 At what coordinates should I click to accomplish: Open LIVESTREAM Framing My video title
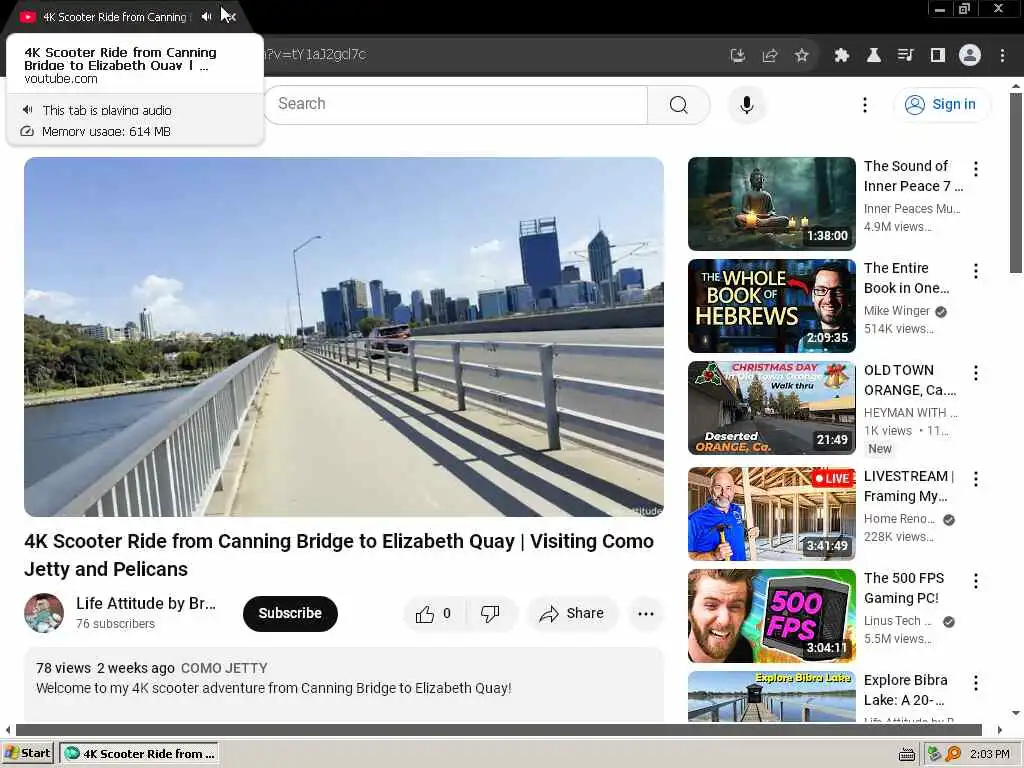[x=908, y=486]
